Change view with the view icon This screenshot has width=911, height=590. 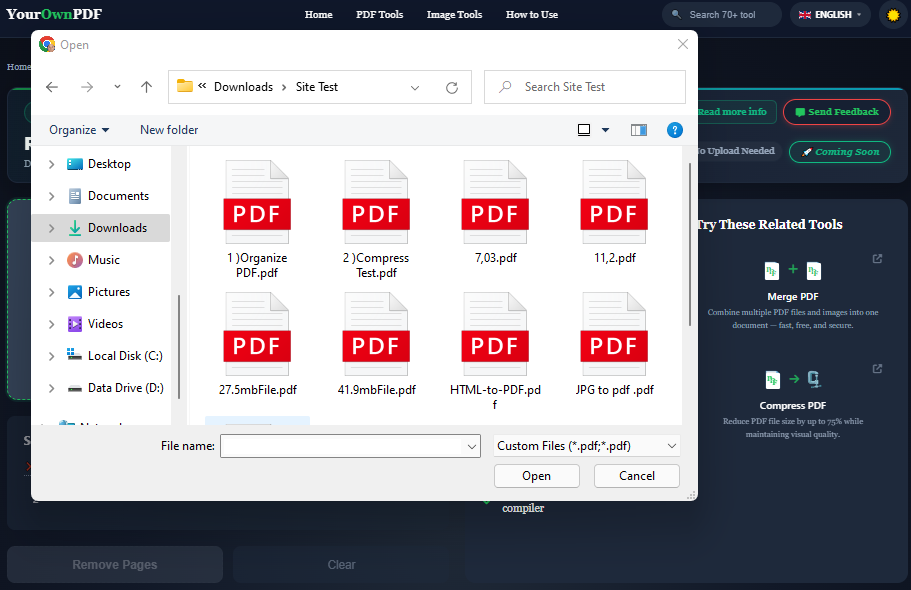[x=584, y=130]
